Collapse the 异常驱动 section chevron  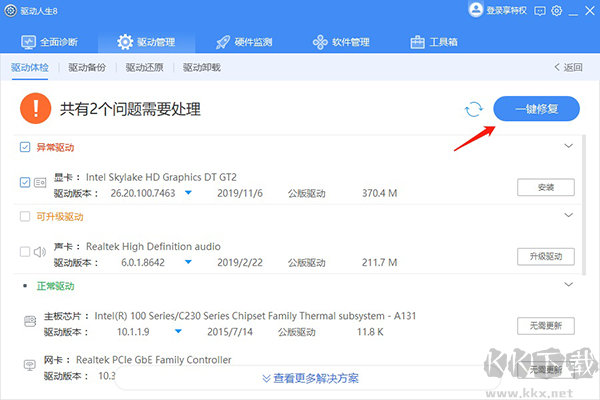pyautogui.click(x=569, y=146)
